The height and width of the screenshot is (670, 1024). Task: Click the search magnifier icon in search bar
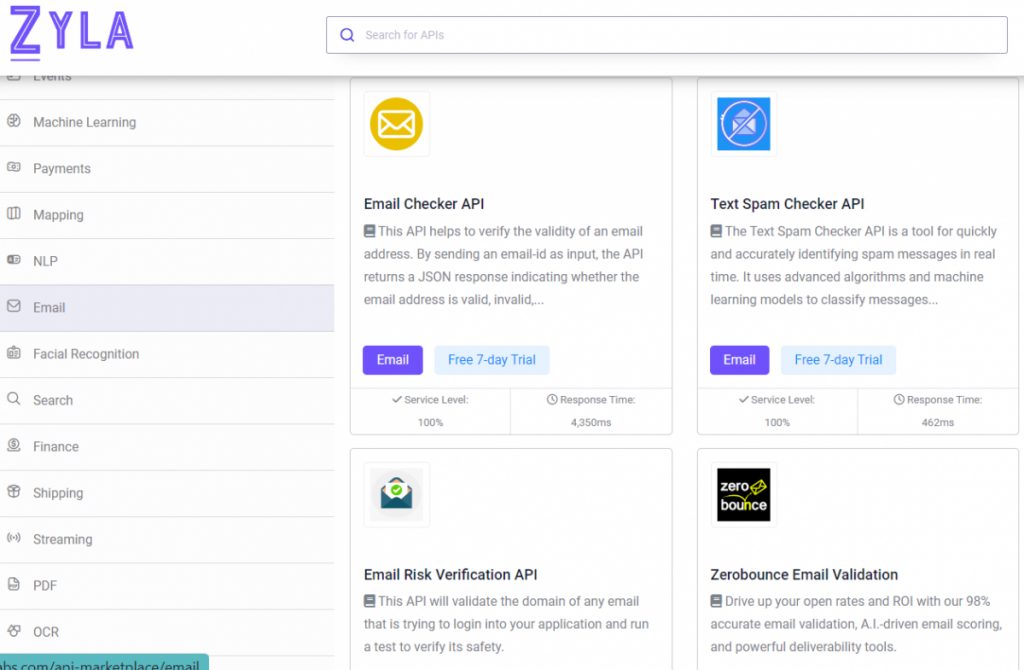click(x=347, y=35)
